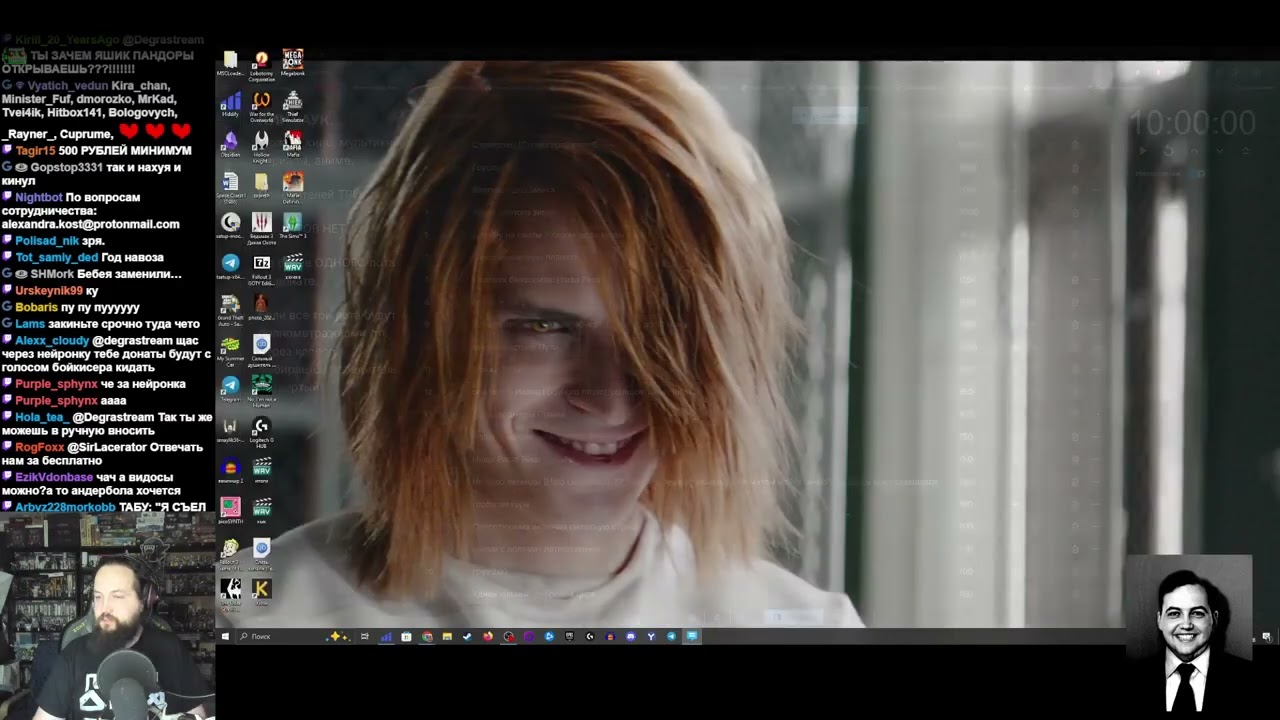Select the picoSYNTH desktop icon
The width and height of the screenshot is (1280, 720).
[x=230, y=508]
